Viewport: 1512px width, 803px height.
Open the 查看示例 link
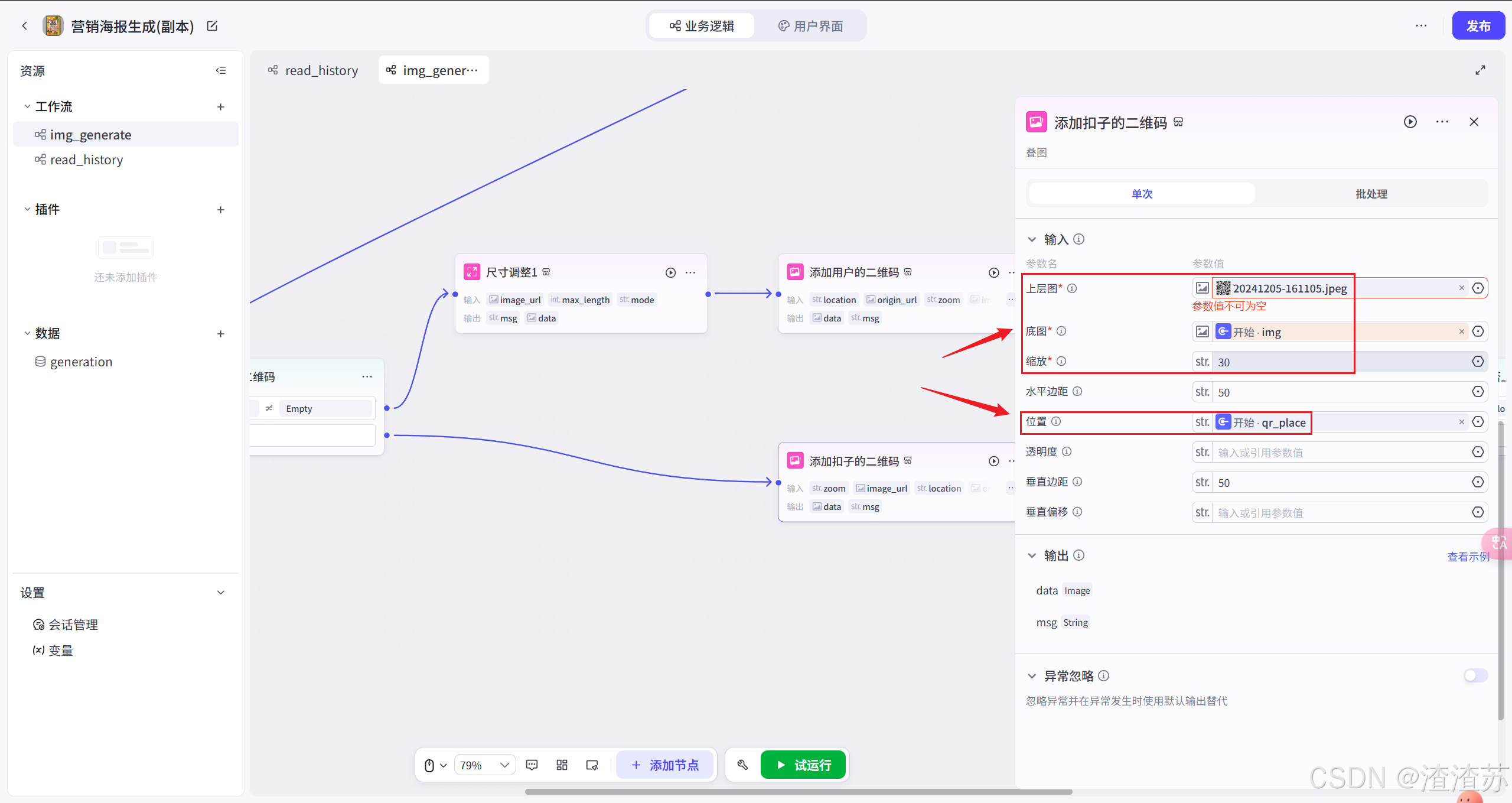pos(1467,557)
